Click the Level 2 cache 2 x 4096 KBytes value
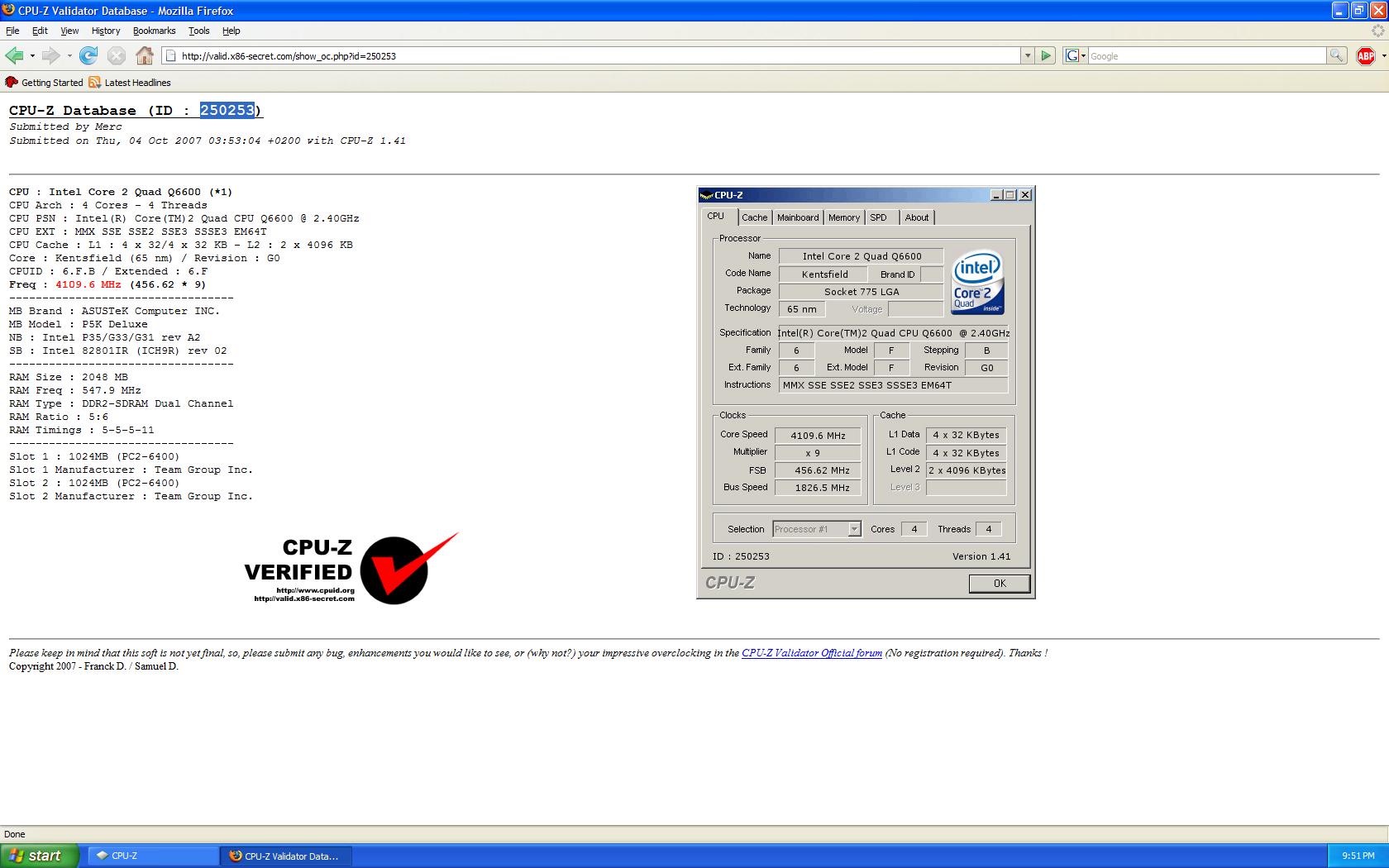 click(x=967, y=470)
